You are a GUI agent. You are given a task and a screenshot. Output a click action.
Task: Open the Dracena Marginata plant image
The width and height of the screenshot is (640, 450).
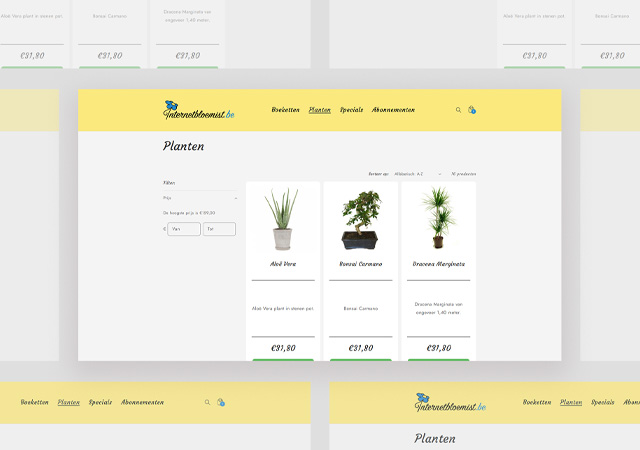pyautogui.click(x=438, y=218)
